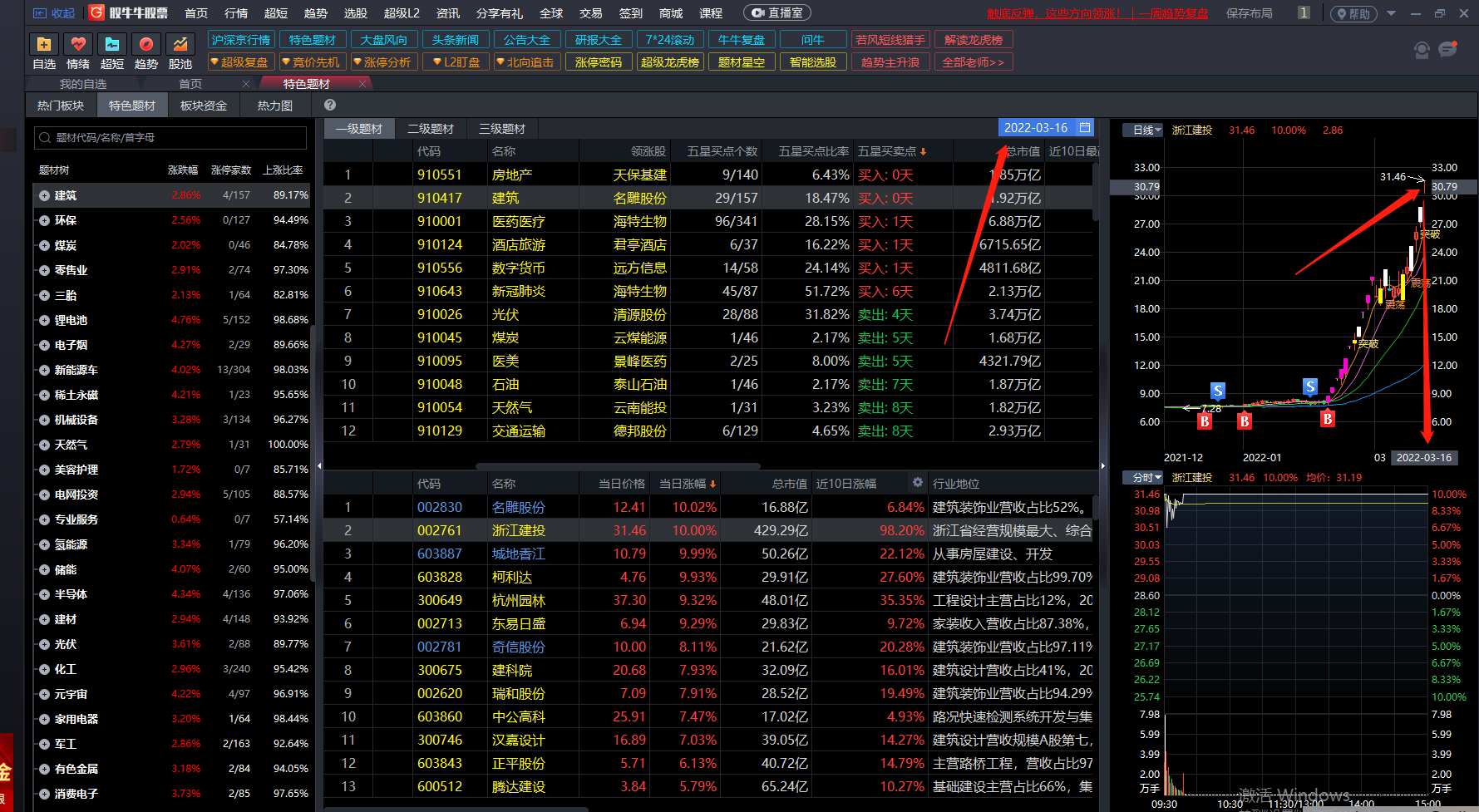Click the 保存布局 link

click(1249, 13)
